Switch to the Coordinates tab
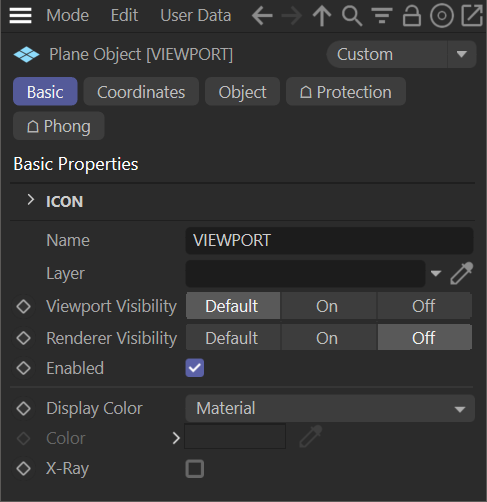The image size is (487, 502). tap(141, 92)
